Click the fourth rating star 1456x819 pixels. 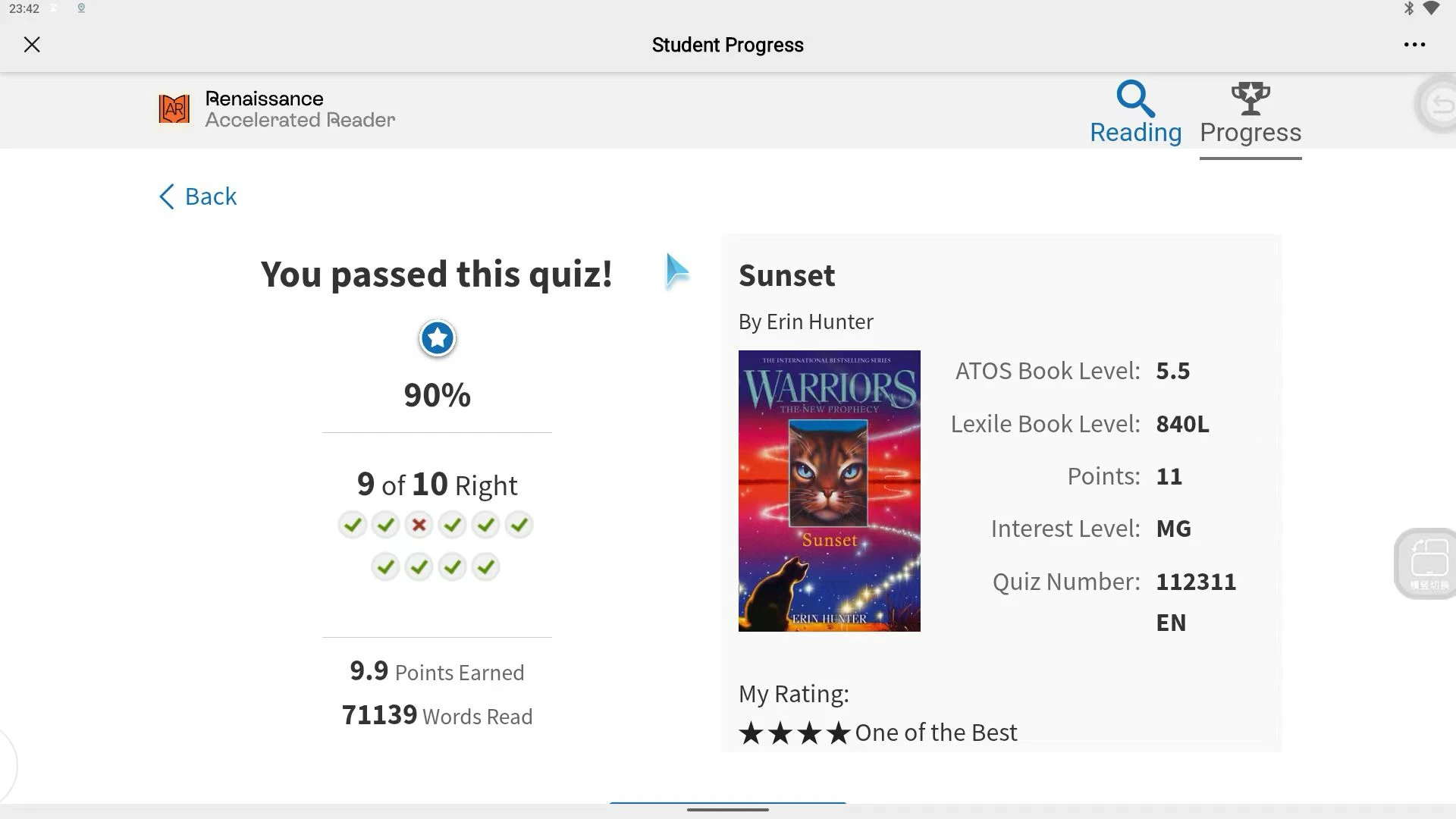click(838, 733)
